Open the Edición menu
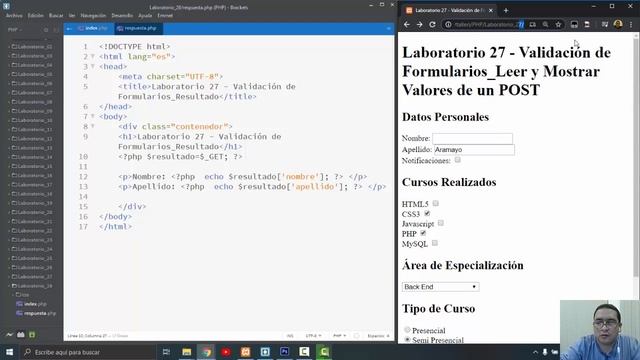The image size is (640, 360). [36, 16]
